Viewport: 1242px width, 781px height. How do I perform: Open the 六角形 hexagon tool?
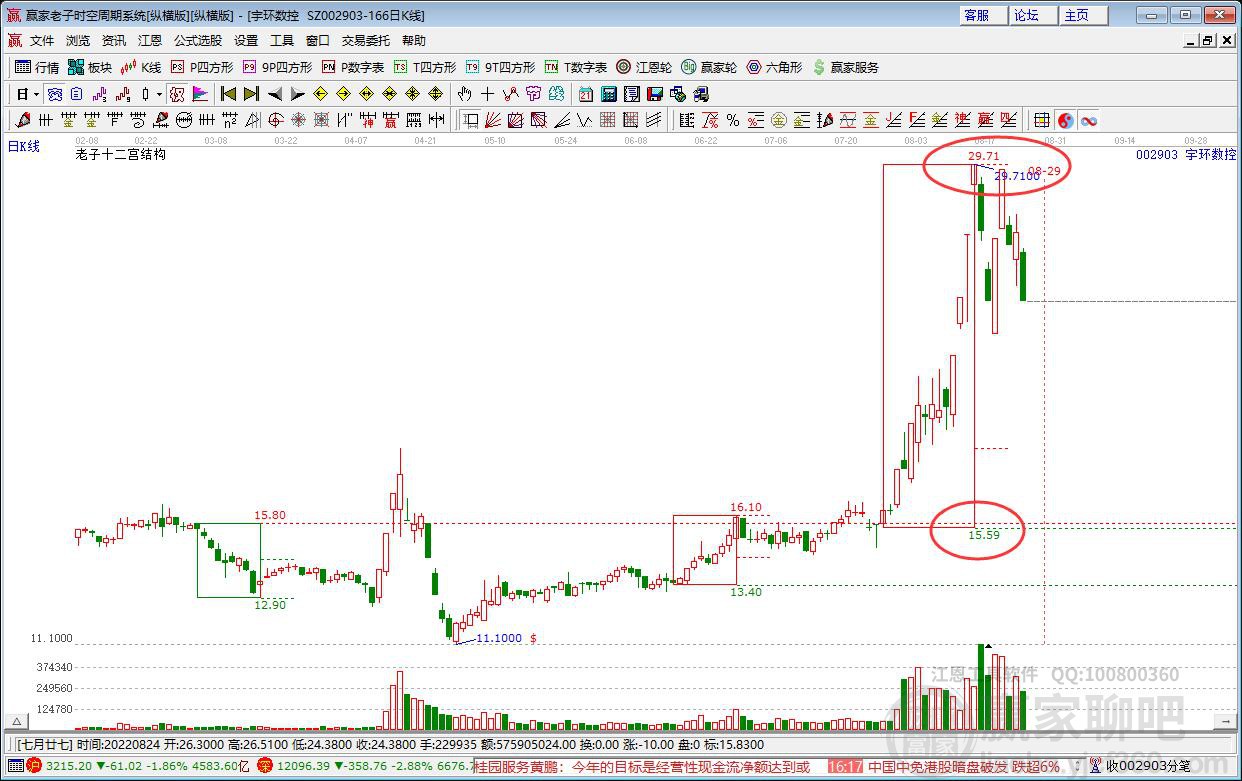pyautogui.click(x=774, y=67)
